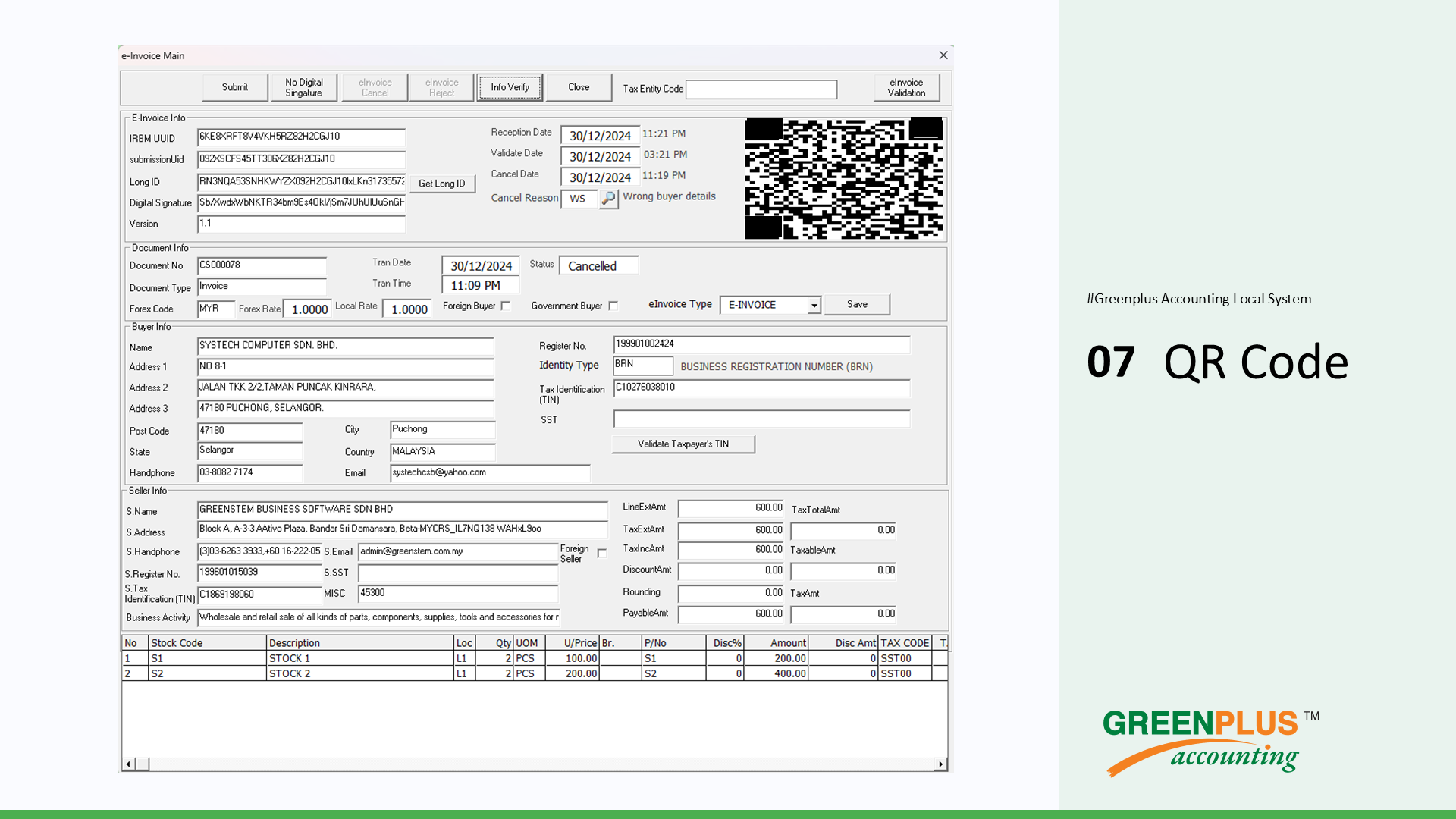Click the Submit button

pyautogui.click(x=235, y=87)
